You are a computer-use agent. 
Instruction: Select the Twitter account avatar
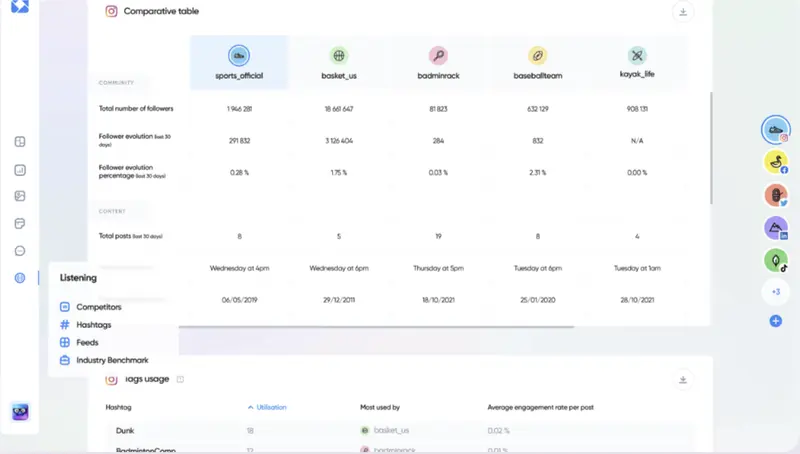[775, 195]
